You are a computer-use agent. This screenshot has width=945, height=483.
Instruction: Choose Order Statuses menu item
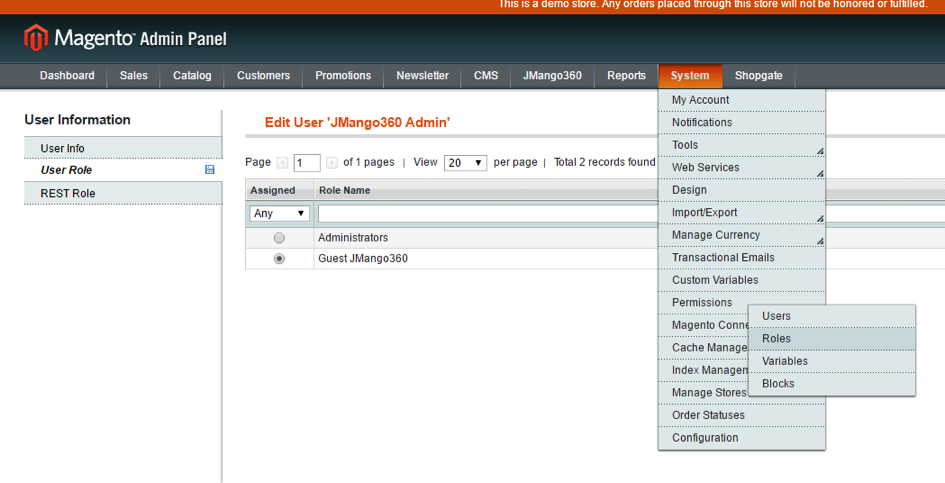coord(741,415)
